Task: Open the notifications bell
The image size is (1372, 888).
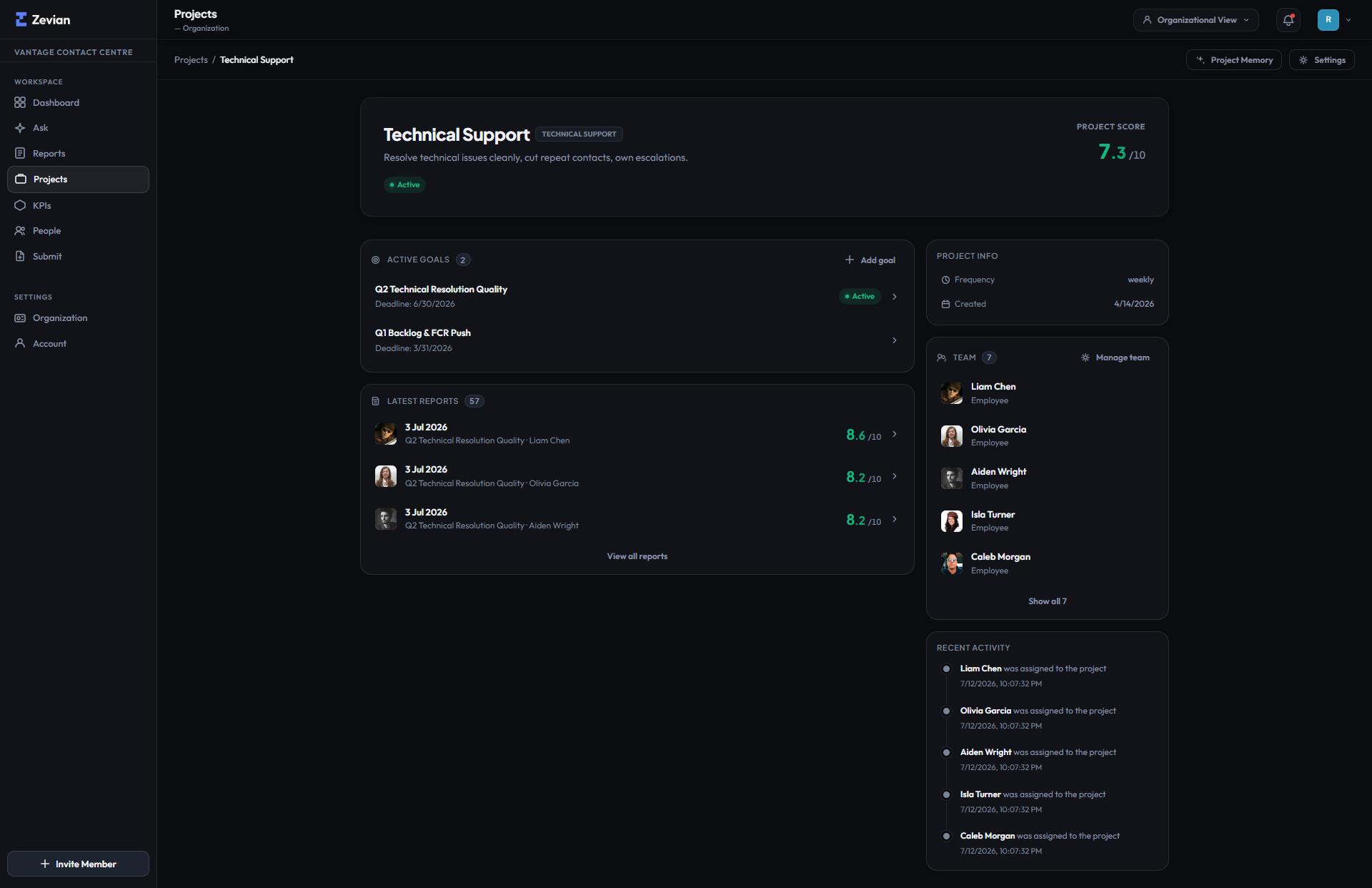Action: tap(1288, 20)
